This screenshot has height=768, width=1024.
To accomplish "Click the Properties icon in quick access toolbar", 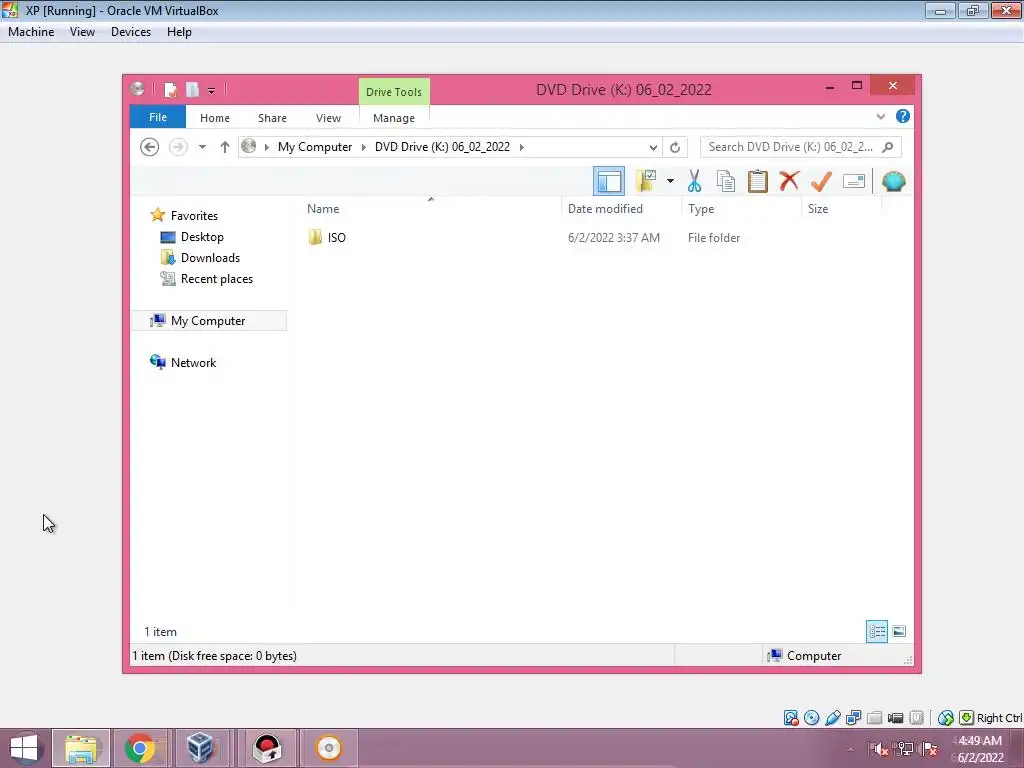I will click(x=170, y=89).
